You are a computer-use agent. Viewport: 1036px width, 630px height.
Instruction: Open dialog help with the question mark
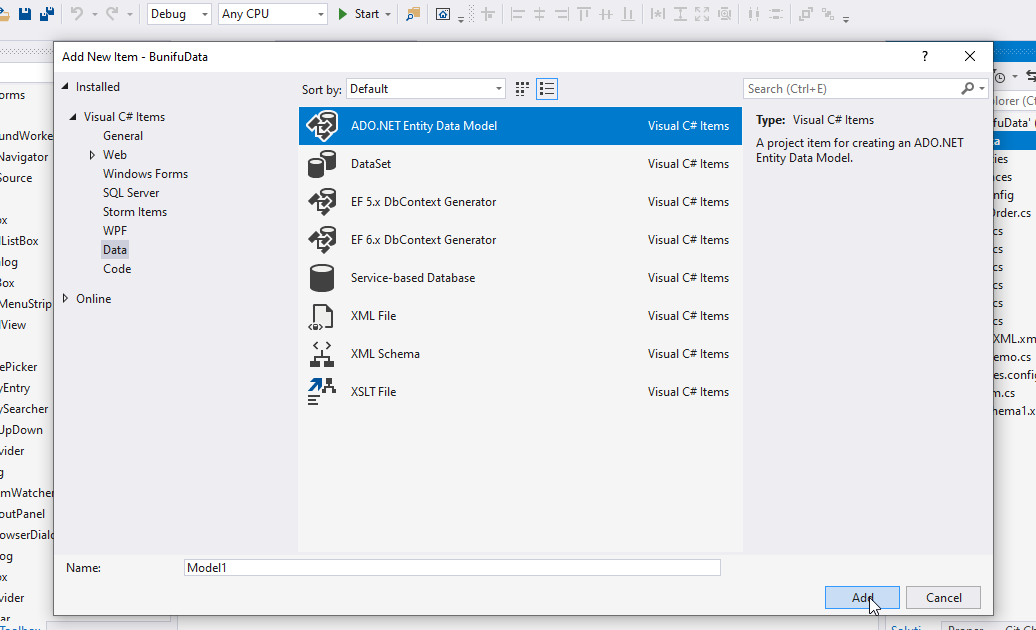[925, 56]
